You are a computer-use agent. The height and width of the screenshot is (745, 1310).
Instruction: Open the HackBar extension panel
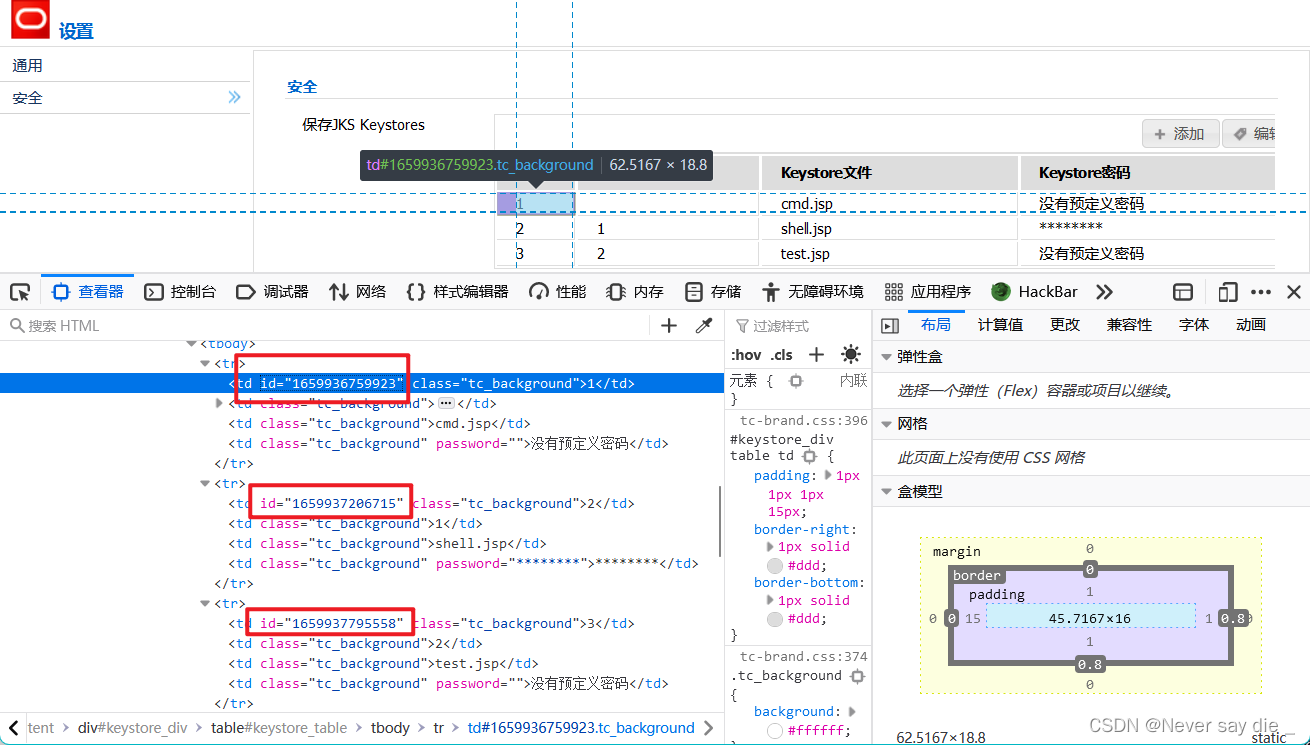pyautogui.click(x=1035, y=291)
